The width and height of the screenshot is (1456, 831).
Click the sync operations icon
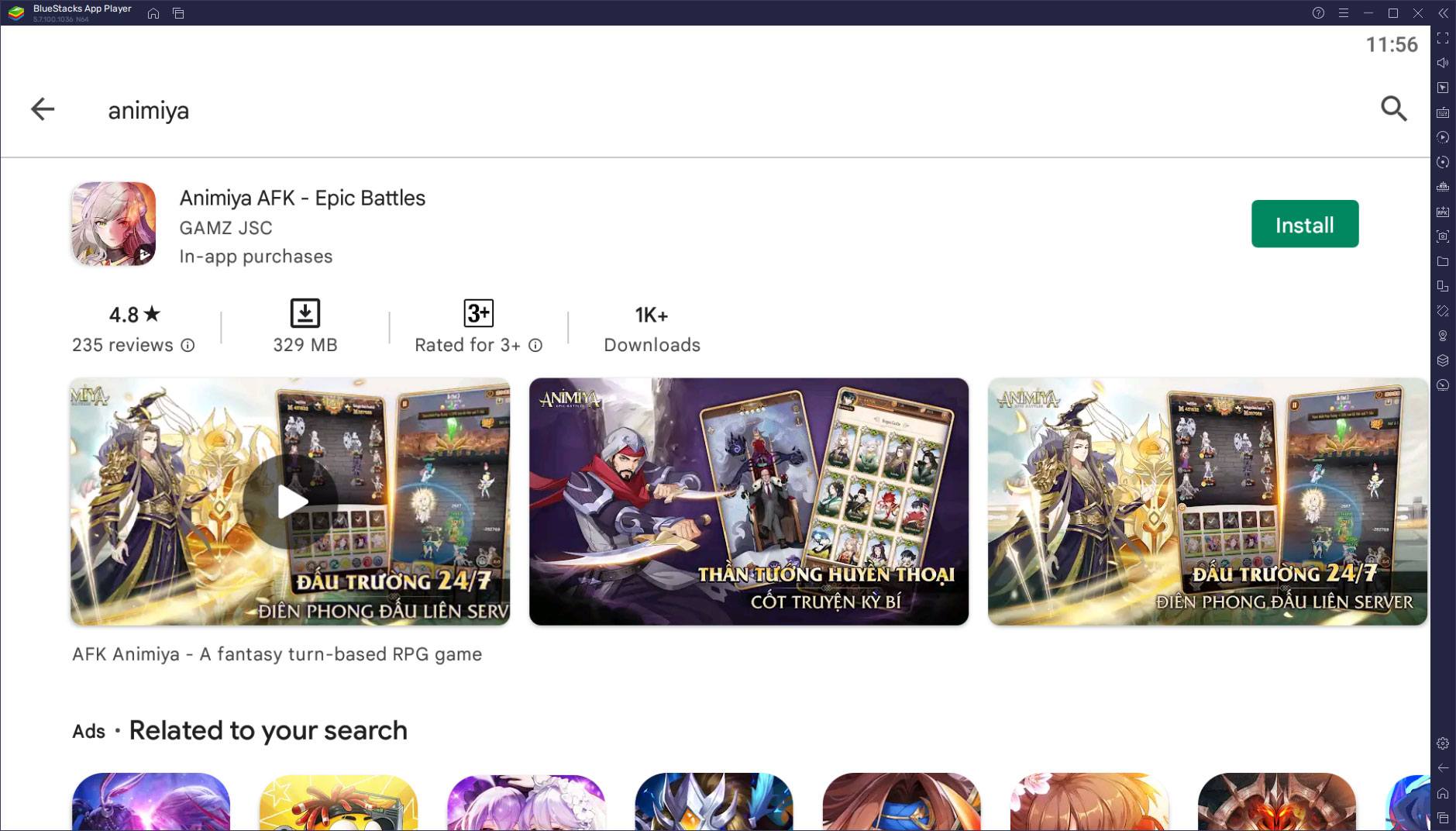pos(1443,162)
